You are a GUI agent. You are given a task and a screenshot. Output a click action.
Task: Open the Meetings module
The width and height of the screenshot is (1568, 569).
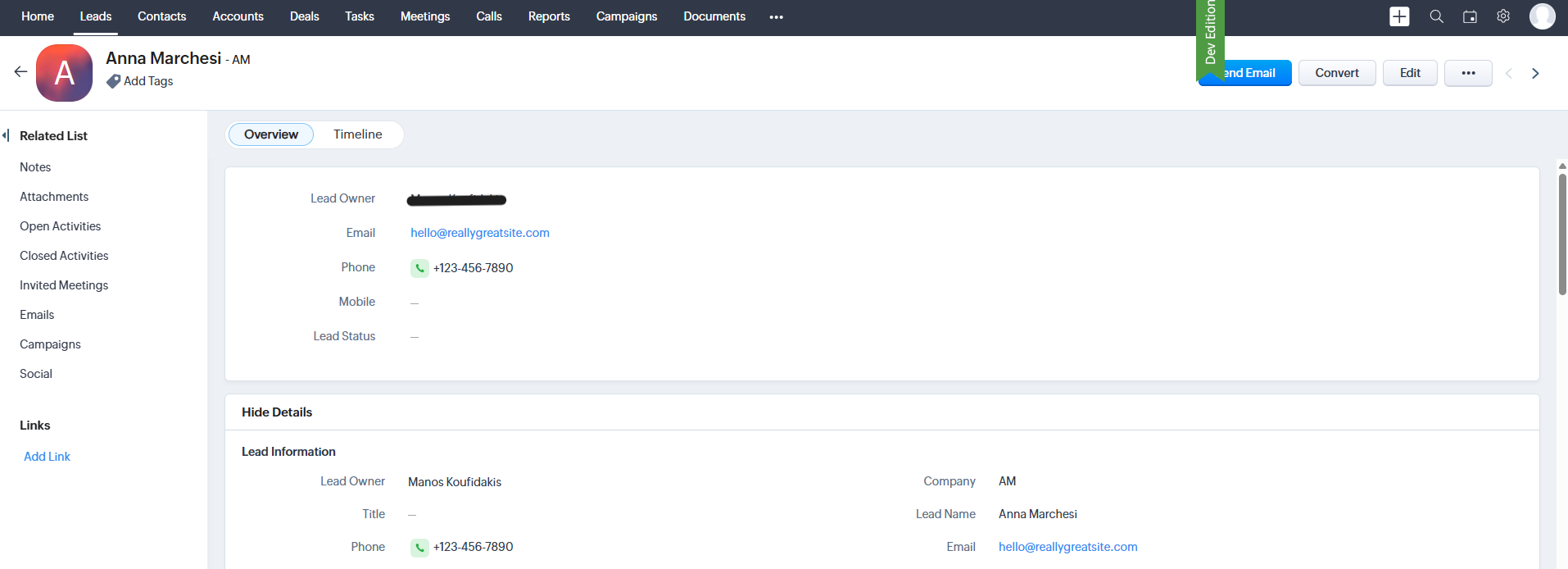point(425,16)
